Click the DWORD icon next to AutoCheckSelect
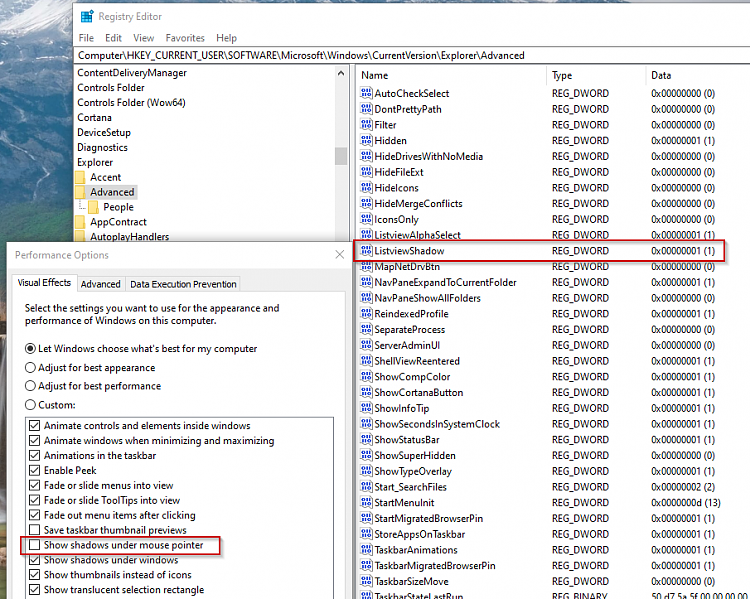 point(366,93)
